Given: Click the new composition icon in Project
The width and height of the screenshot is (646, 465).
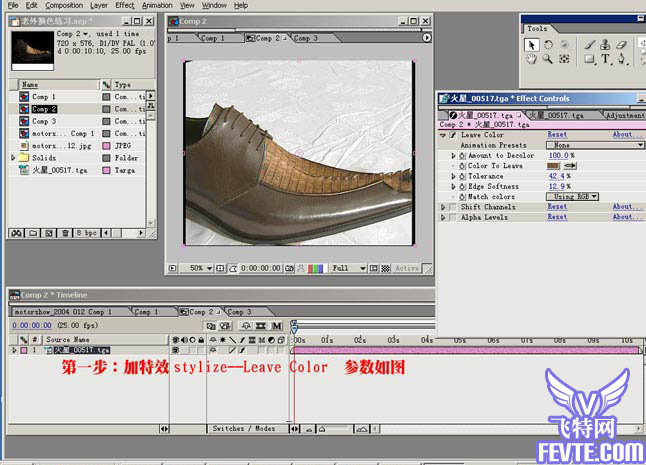Looking at the screenshot, I should click(49, 233).
